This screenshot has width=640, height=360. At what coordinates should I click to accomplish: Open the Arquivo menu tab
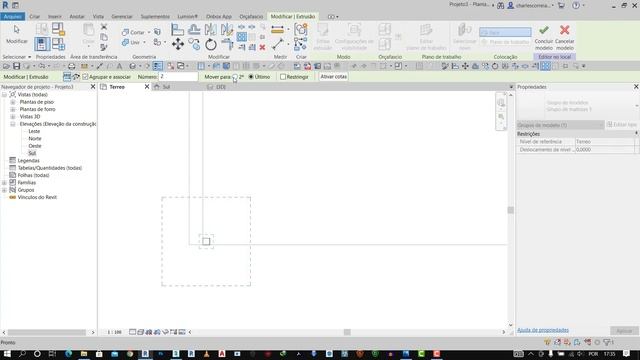tap(13, 16)
